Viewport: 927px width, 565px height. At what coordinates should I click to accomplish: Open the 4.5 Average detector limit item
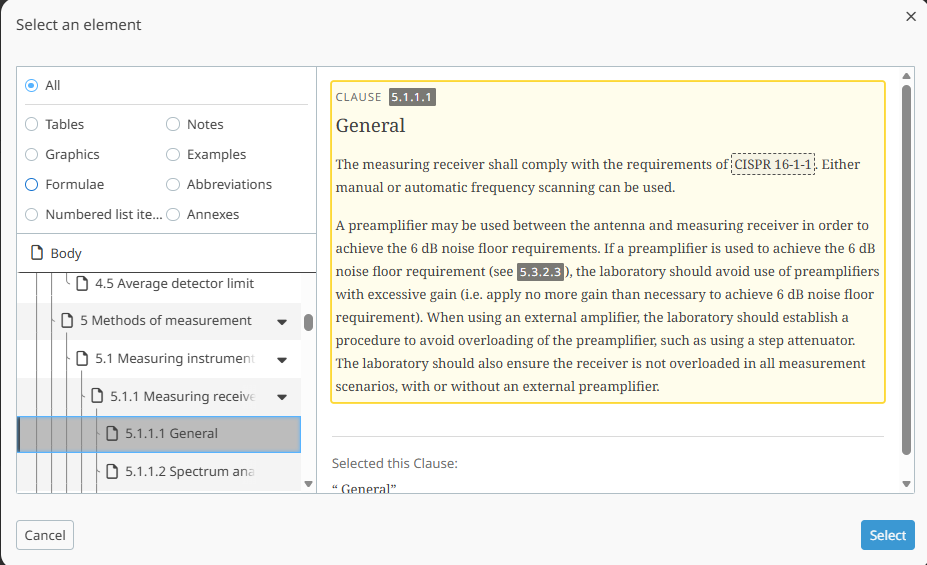click(x=174, y=284)
